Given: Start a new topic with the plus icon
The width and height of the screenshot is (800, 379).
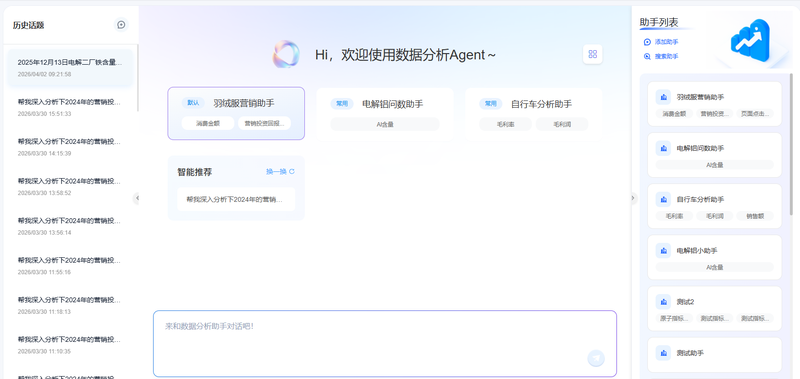Looking at the screenshot, I should coord(121,24).
